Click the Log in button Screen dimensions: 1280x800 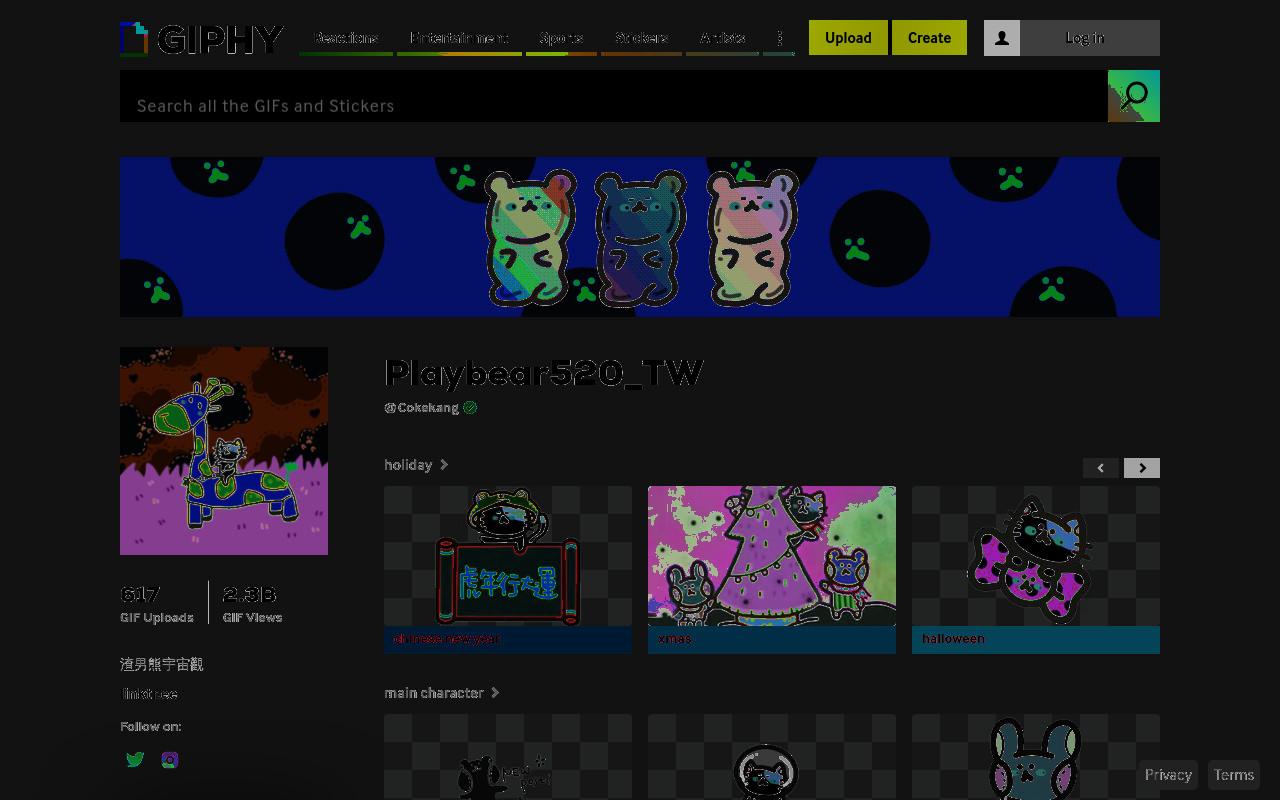(x=1085, y=38)
